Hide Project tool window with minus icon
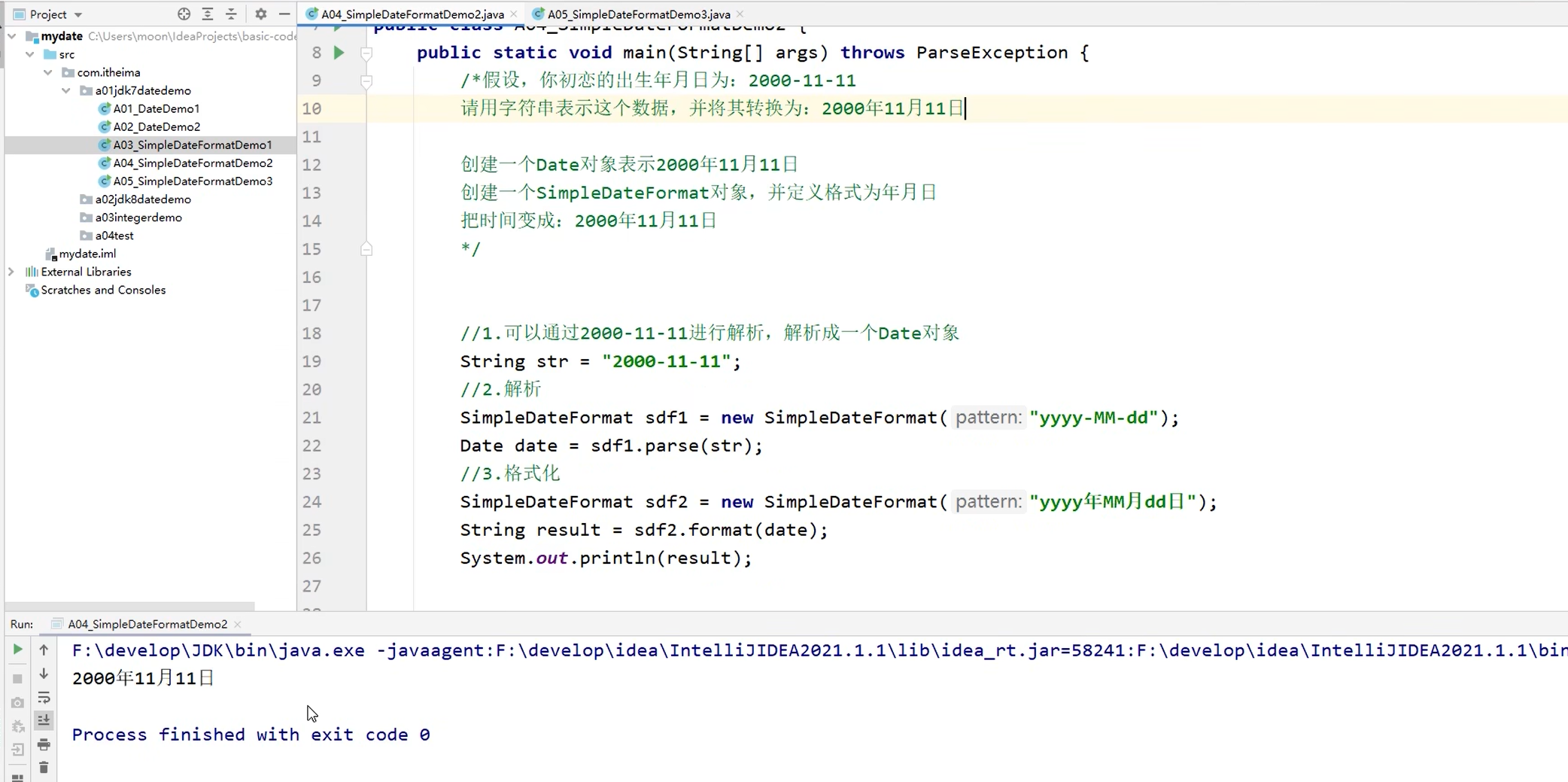The height and width of the screenshot is (782, 1568). (x=284, y=14)
